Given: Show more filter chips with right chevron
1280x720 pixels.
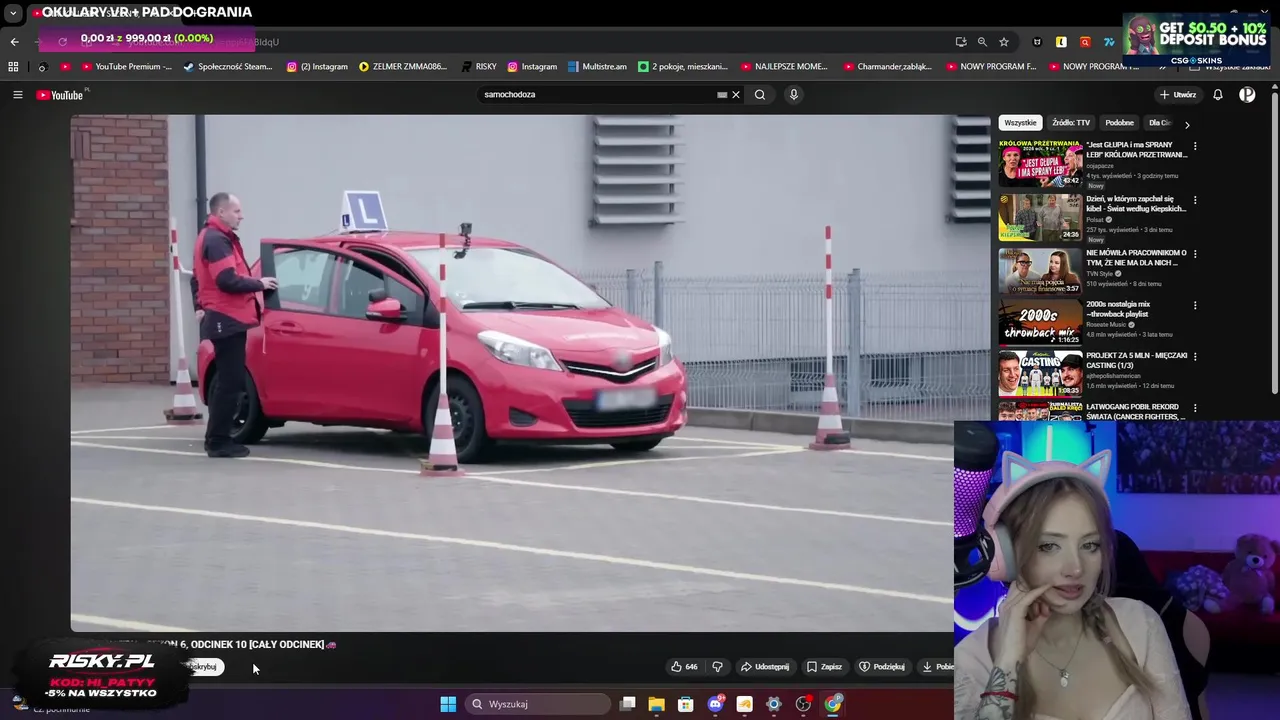Looking at the screenshot, I should [1187, 124].
